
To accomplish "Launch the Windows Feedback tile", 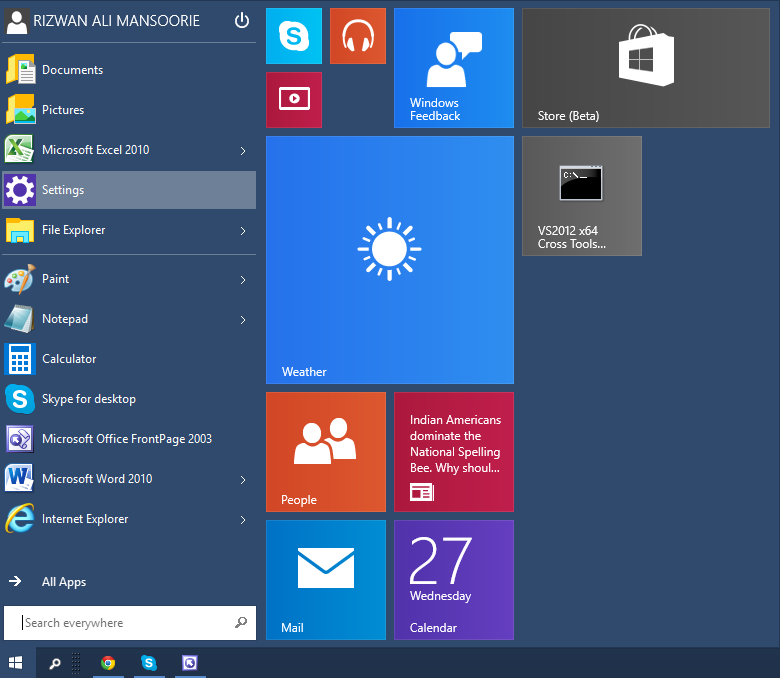I will 454,68.
